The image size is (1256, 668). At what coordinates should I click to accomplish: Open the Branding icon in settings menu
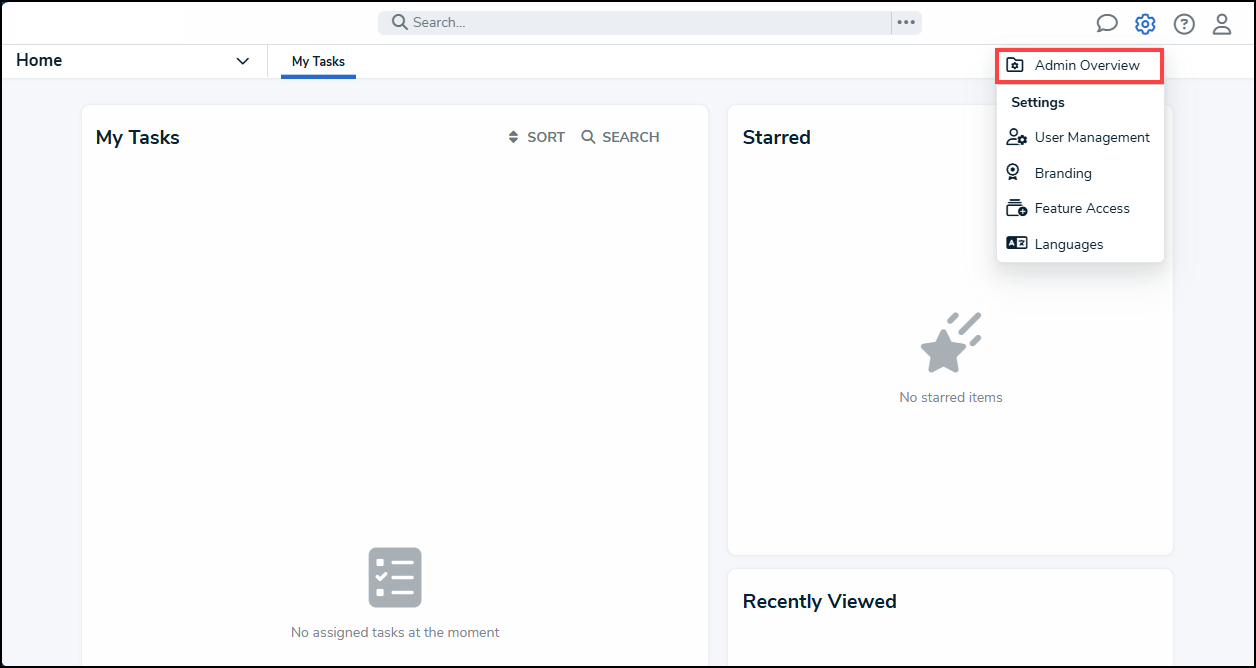click(x=1015, y=172)
